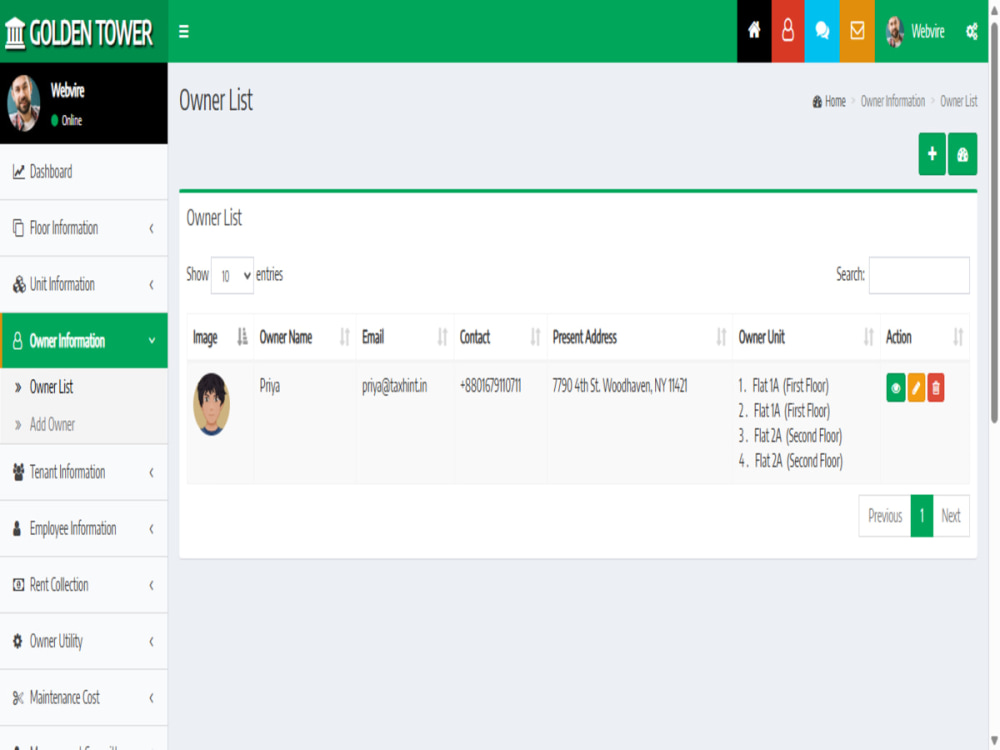Click the Owner Utility gear icon

pos(18,641)
